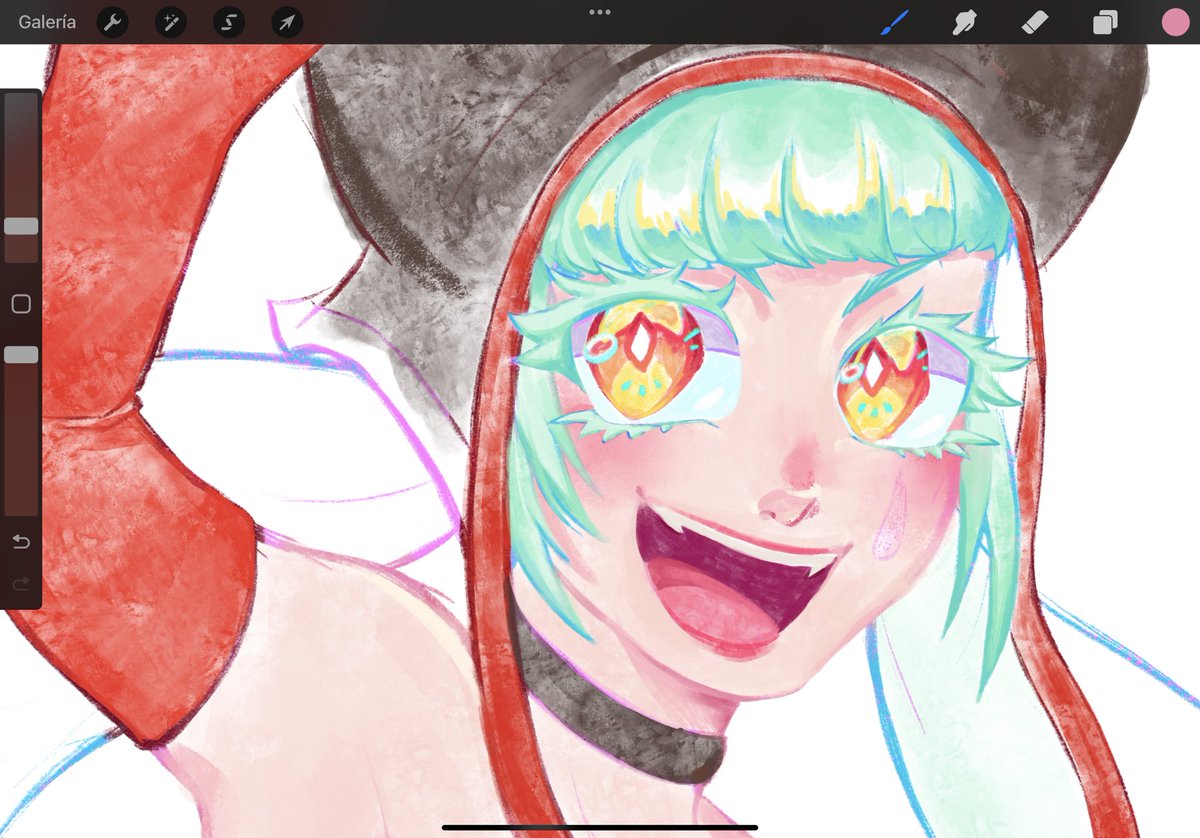Select the Transform arrow tool
Image resolution: width=1200 pixels, height=838 pixels.
[287, 21]
